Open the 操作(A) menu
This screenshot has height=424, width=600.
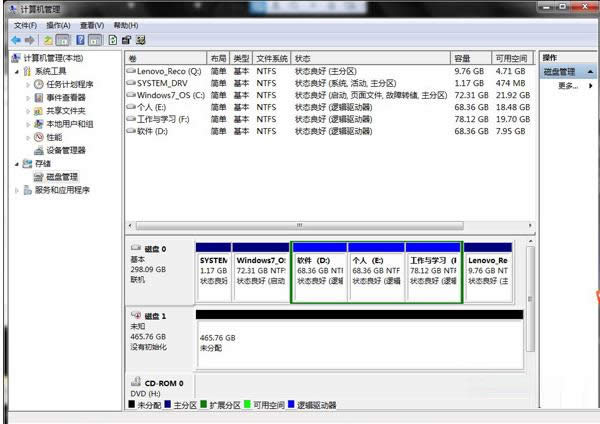point(58,24)
